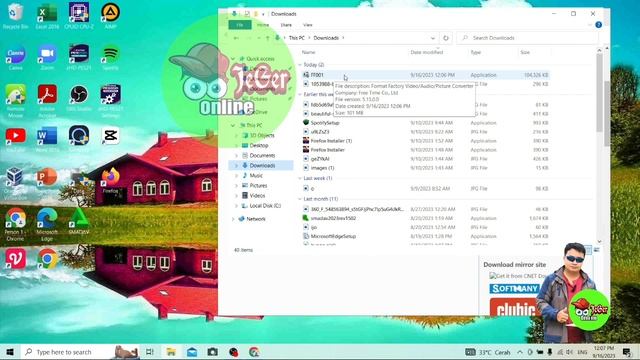
Task: Click the Remote Mouse desktop icon
Action: [x=15, y=101]
